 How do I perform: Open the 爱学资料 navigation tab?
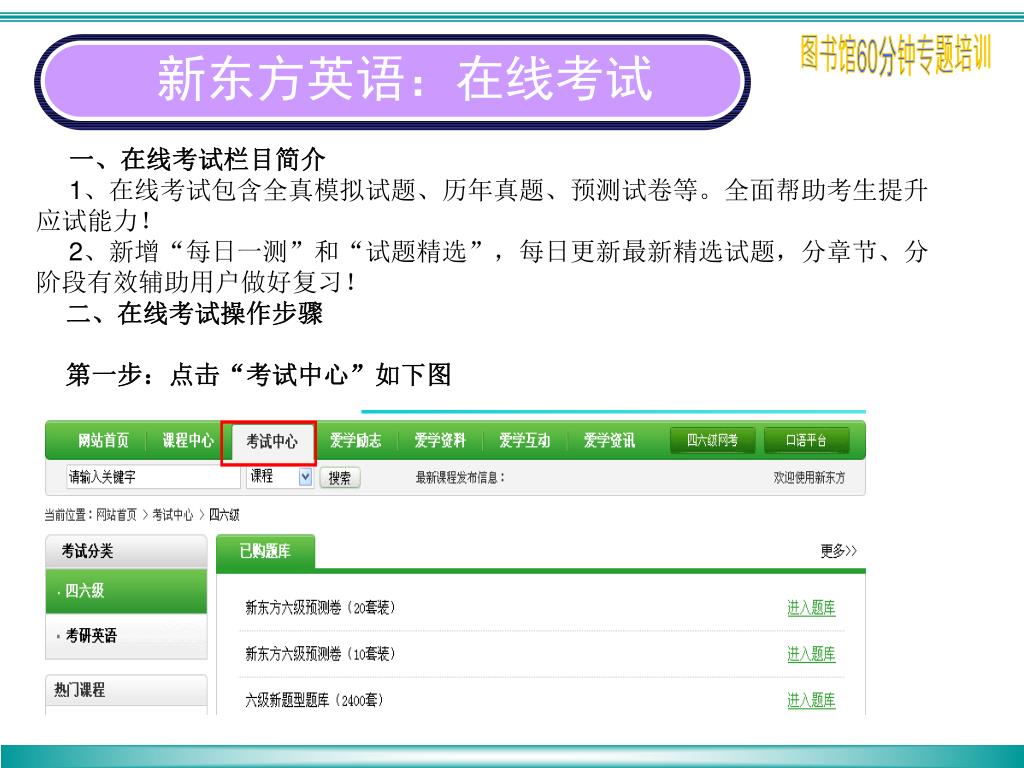(x=440, y=440)
